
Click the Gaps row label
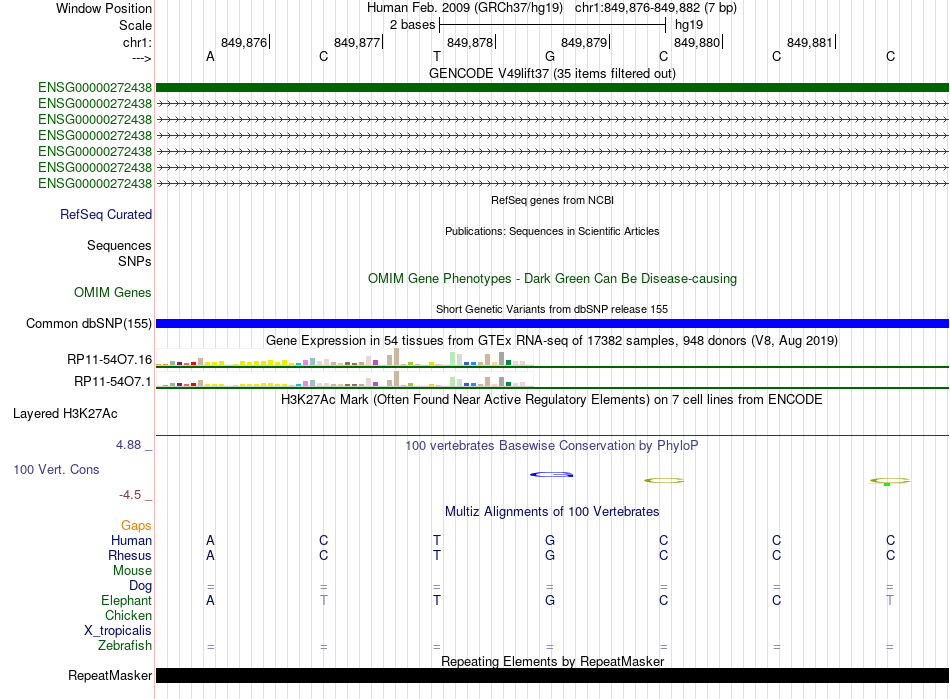[136, 525]
